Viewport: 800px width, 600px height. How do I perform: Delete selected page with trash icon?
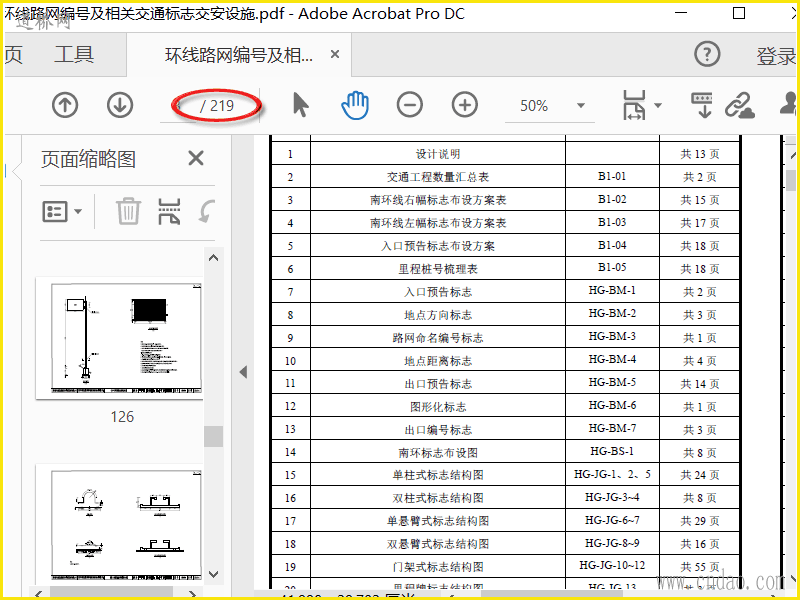click(x=128, y=211)
